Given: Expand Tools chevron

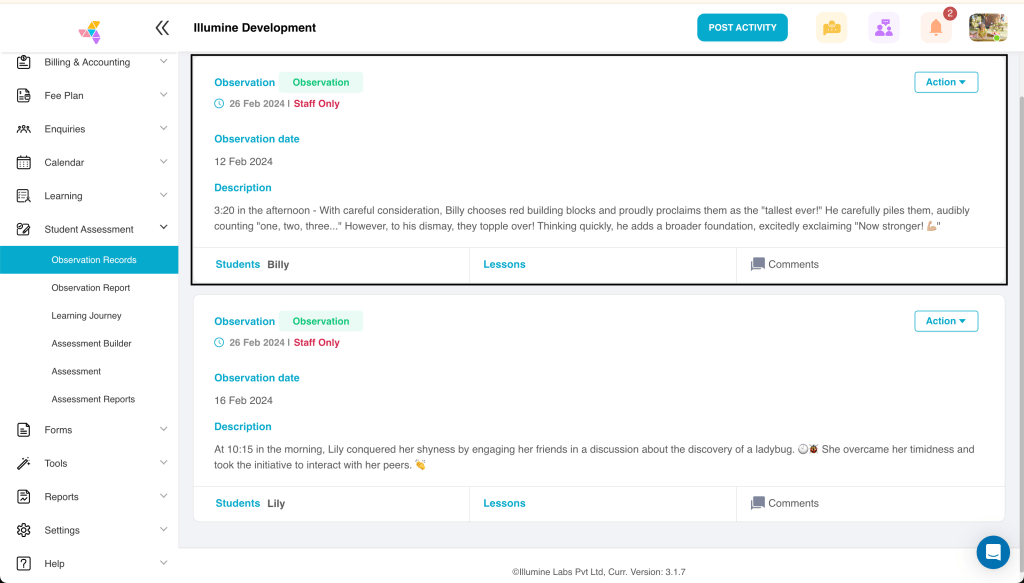Looking at the screenshot, I should coord(163,462).
